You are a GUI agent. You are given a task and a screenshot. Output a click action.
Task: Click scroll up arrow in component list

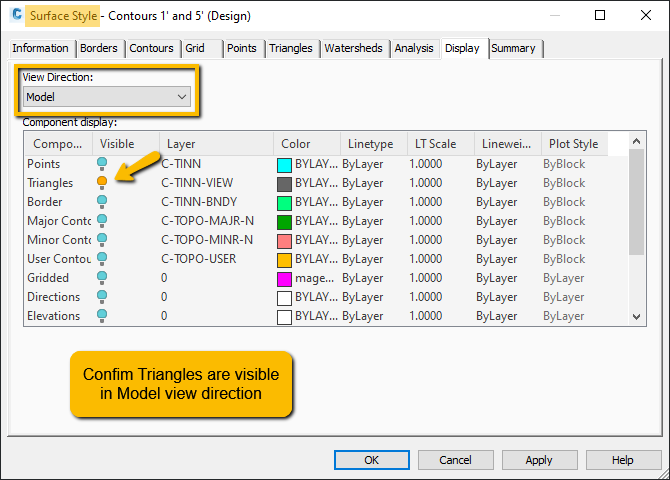[x=636, y=141]
